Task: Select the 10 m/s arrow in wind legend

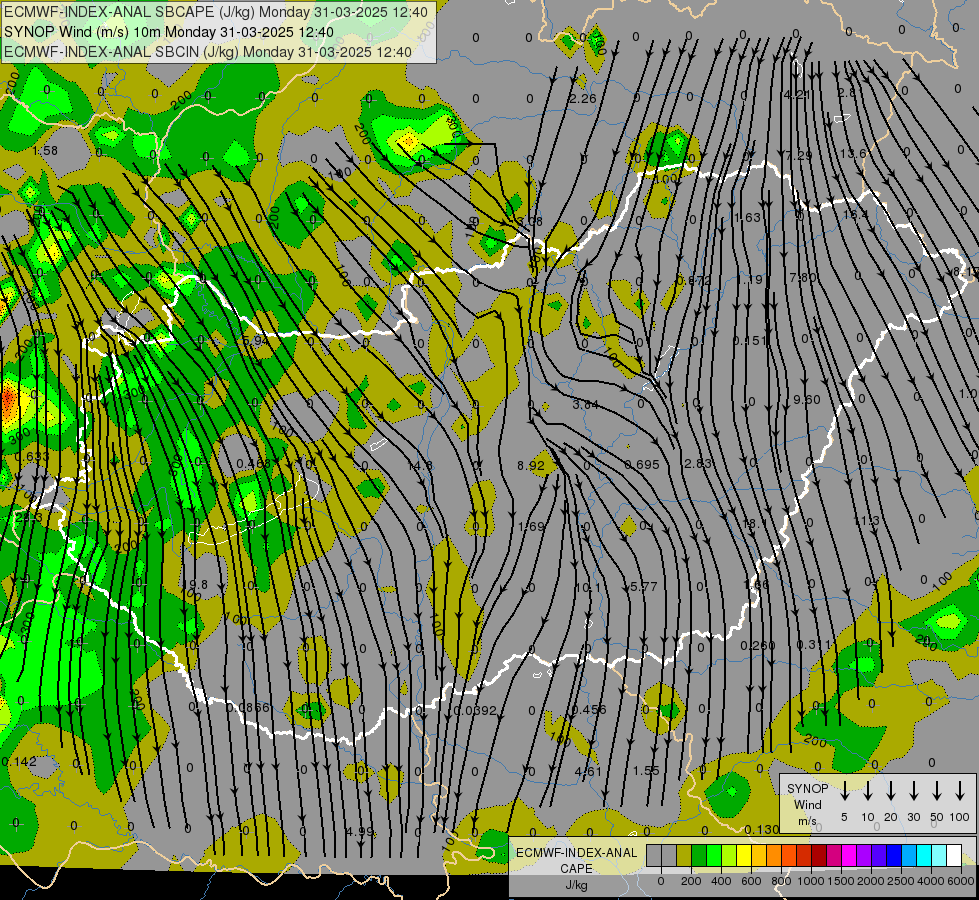Action: pos(868,791)
